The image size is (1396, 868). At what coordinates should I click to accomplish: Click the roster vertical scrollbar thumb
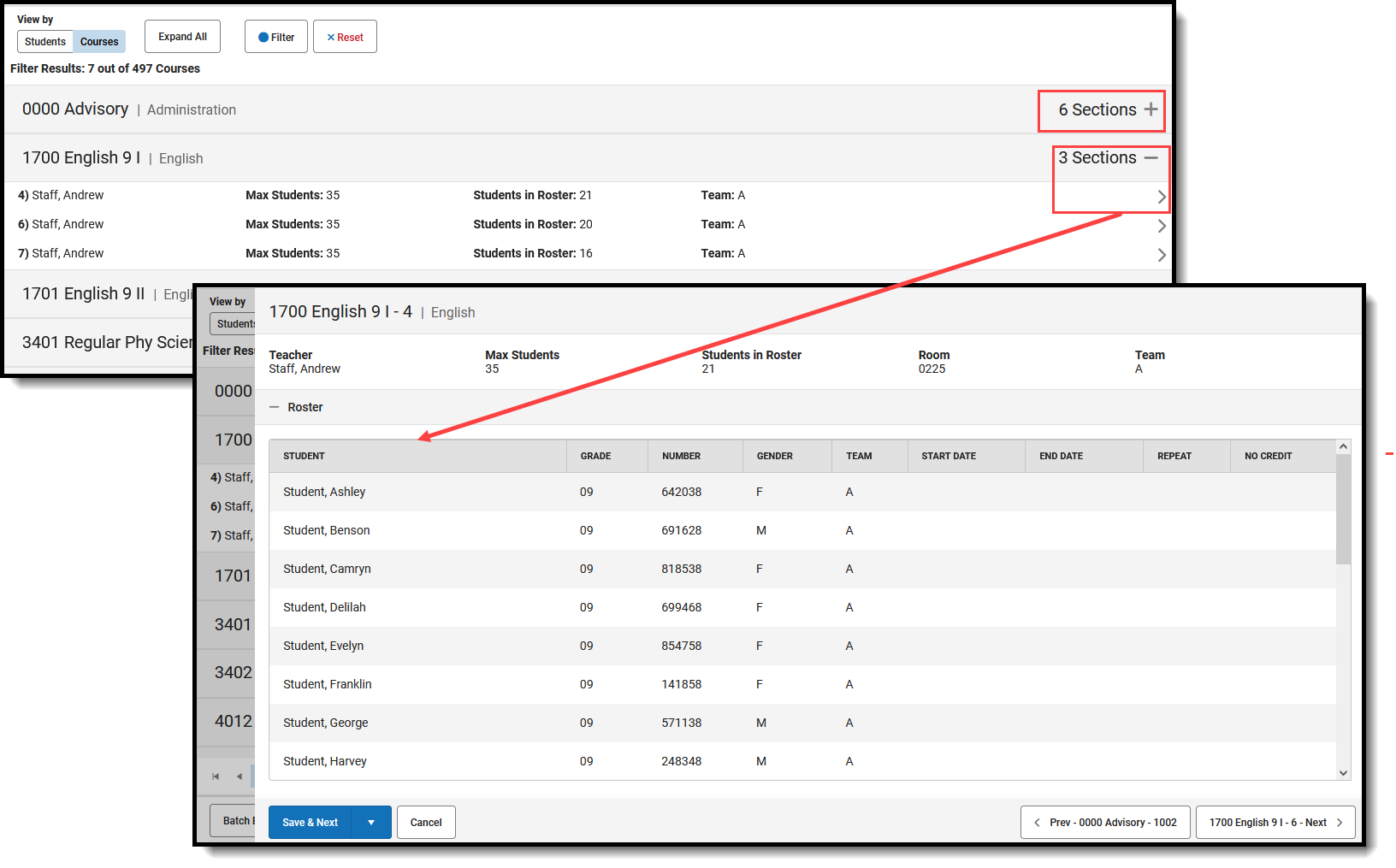[x=1344, y=509]
